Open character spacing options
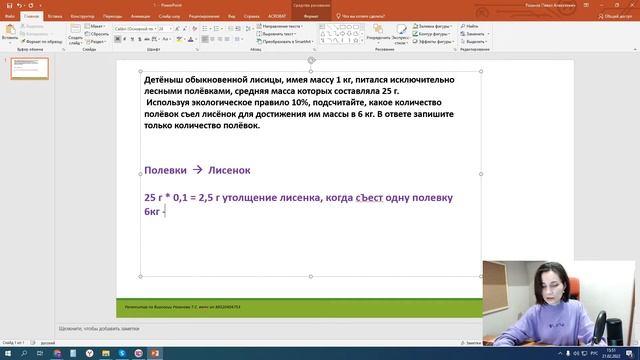Image resolution: width=640 pixels, height=360 pixels. pyautogui.click(x=156, y=39)
